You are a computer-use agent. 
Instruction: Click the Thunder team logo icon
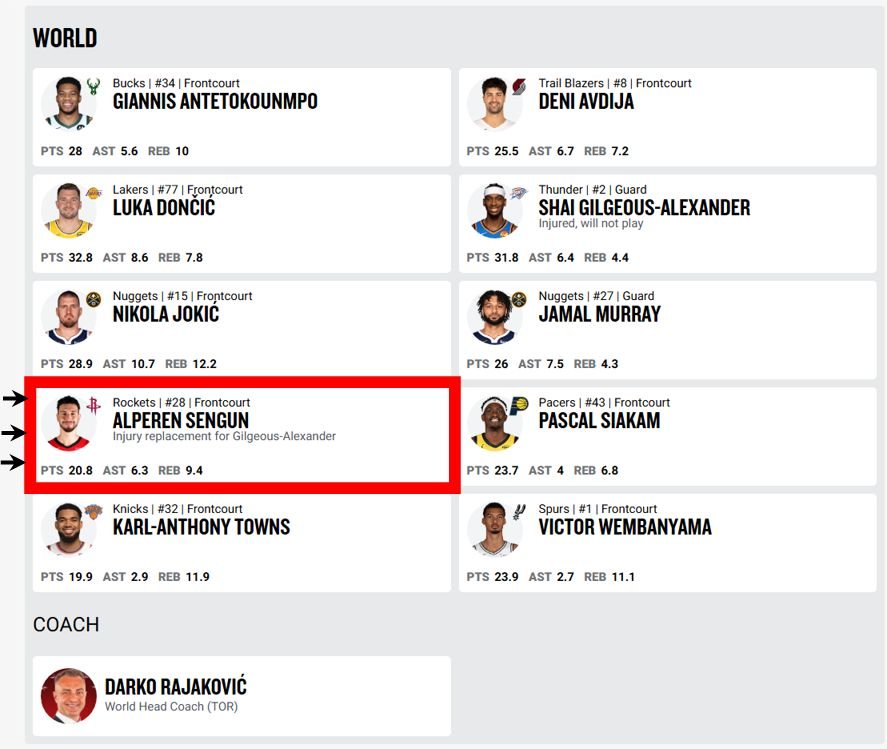(519, 193)
